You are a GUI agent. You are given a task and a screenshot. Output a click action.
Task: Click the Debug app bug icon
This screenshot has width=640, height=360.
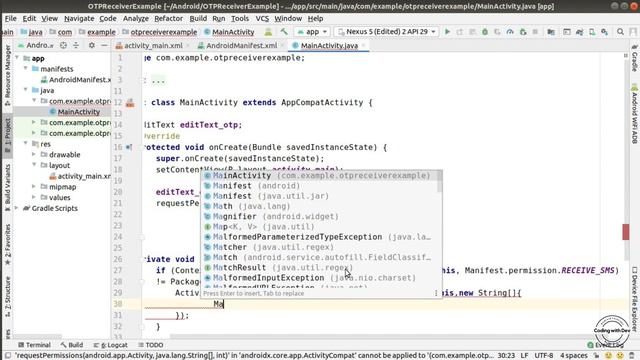click(x=484, y=31)
